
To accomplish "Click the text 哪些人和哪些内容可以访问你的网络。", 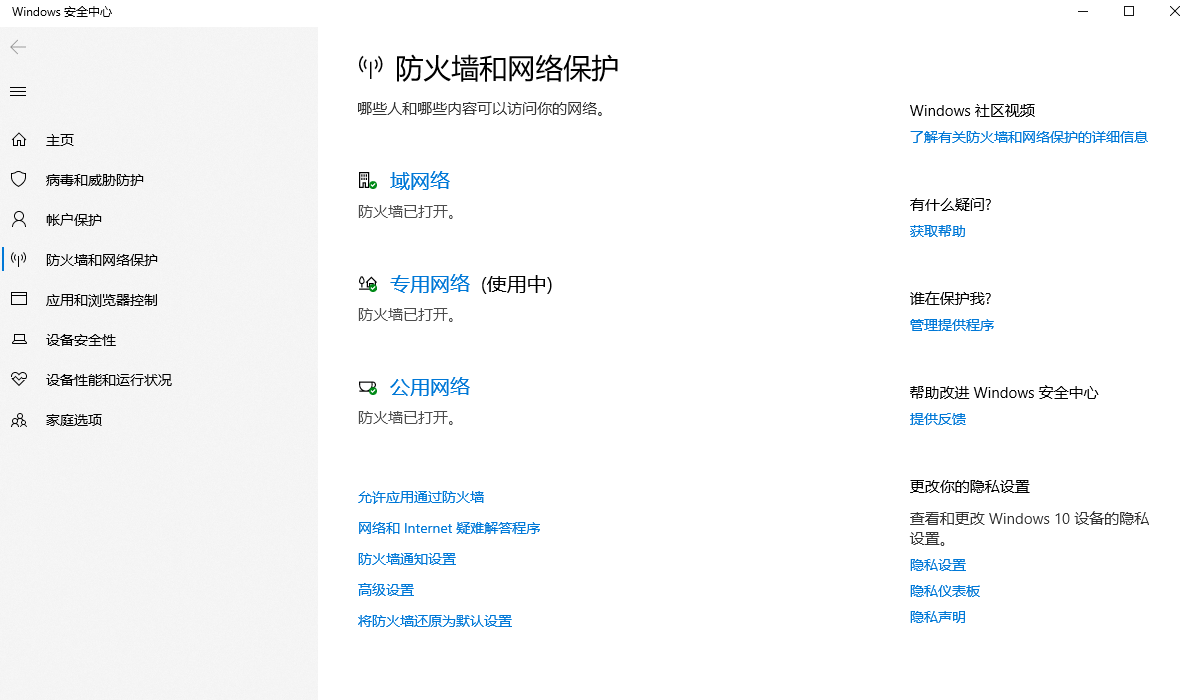I will tap(483, 109).
